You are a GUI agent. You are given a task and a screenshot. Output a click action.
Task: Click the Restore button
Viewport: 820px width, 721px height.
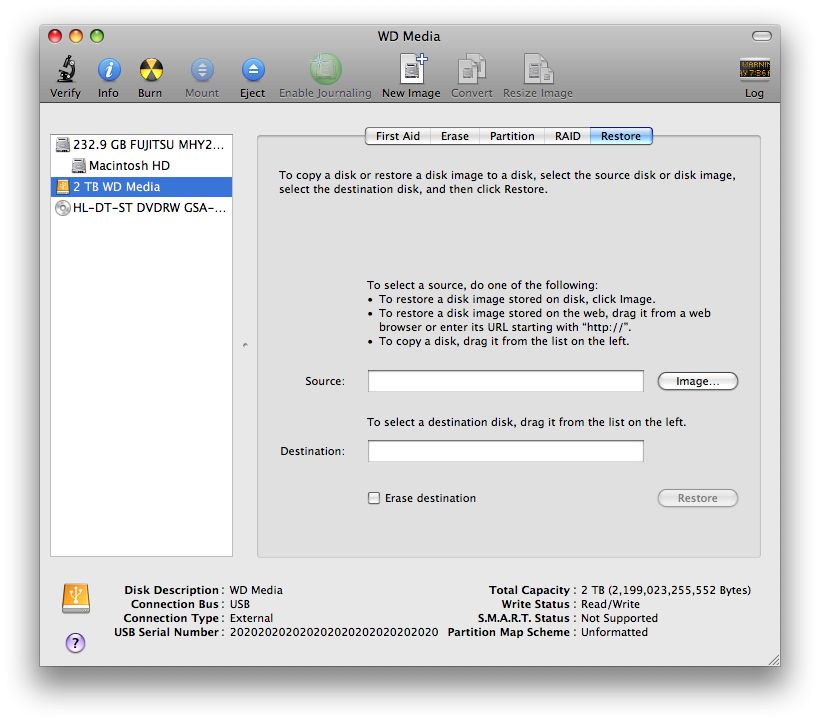[697, 498]
